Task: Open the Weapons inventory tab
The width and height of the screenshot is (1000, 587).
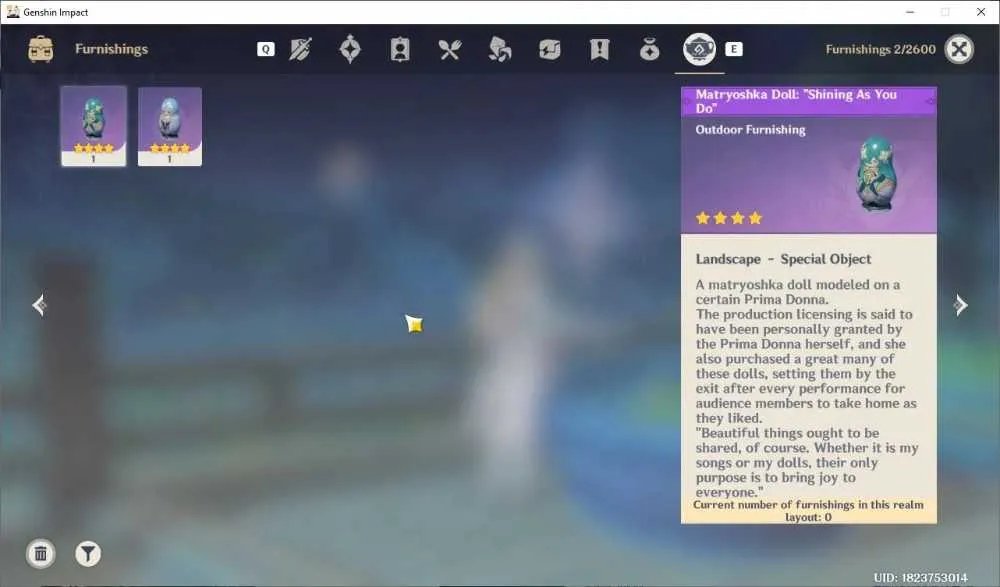Action: [300, 49]
